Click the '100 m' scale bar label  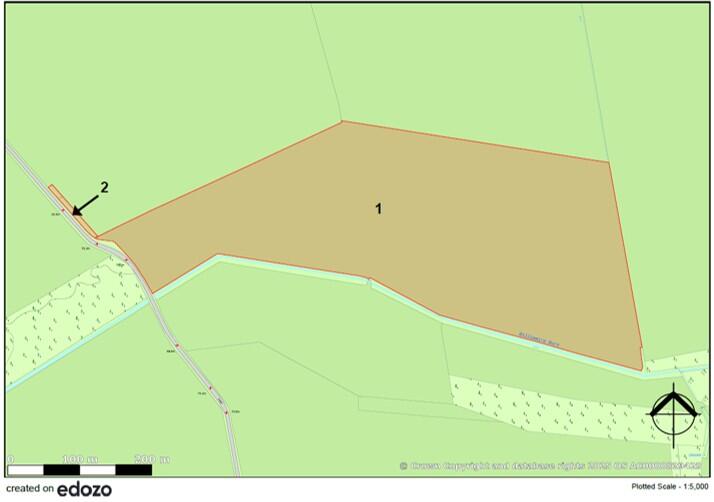coord(80,457)
